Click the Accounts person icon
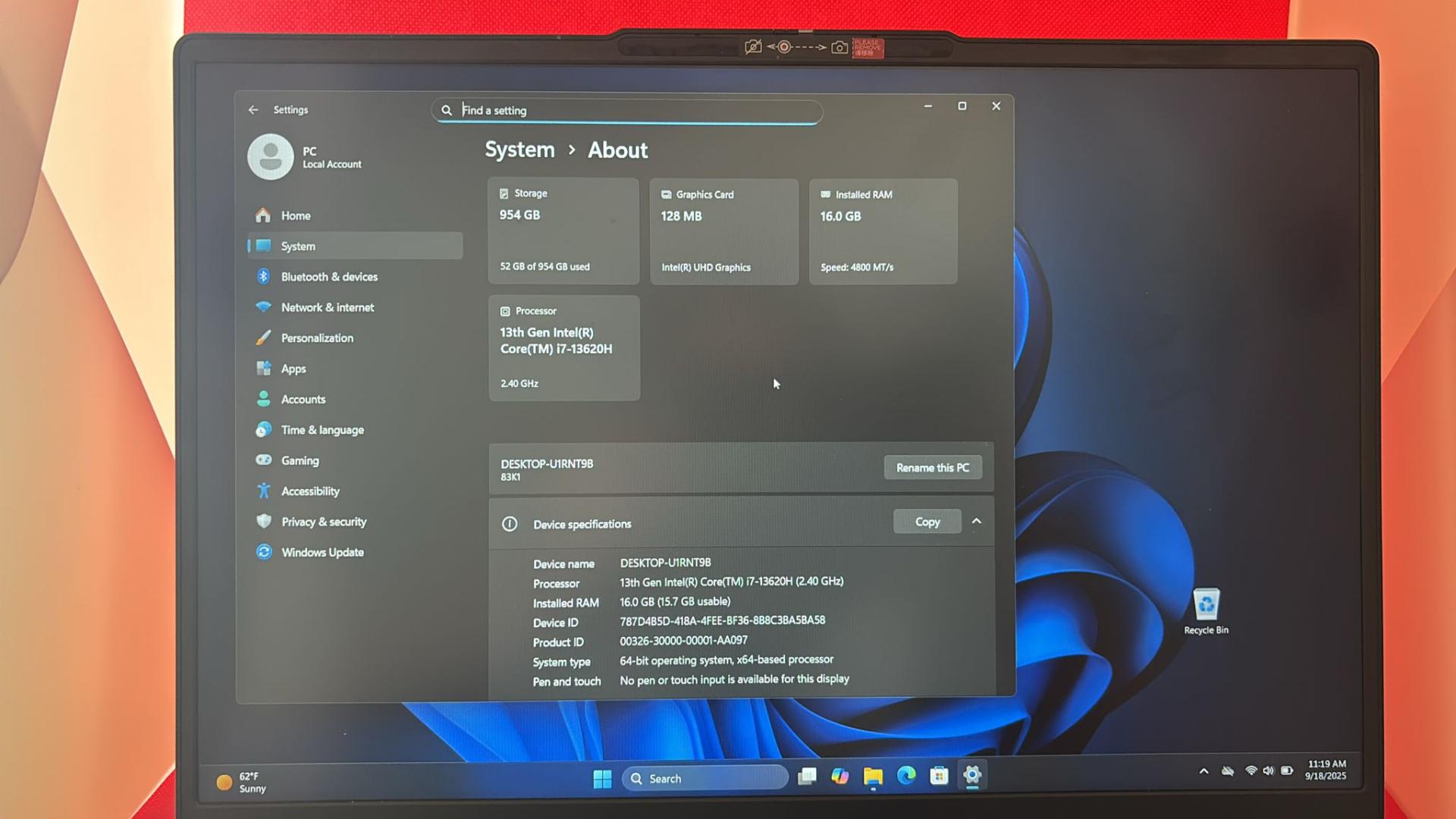 (264, 399)
